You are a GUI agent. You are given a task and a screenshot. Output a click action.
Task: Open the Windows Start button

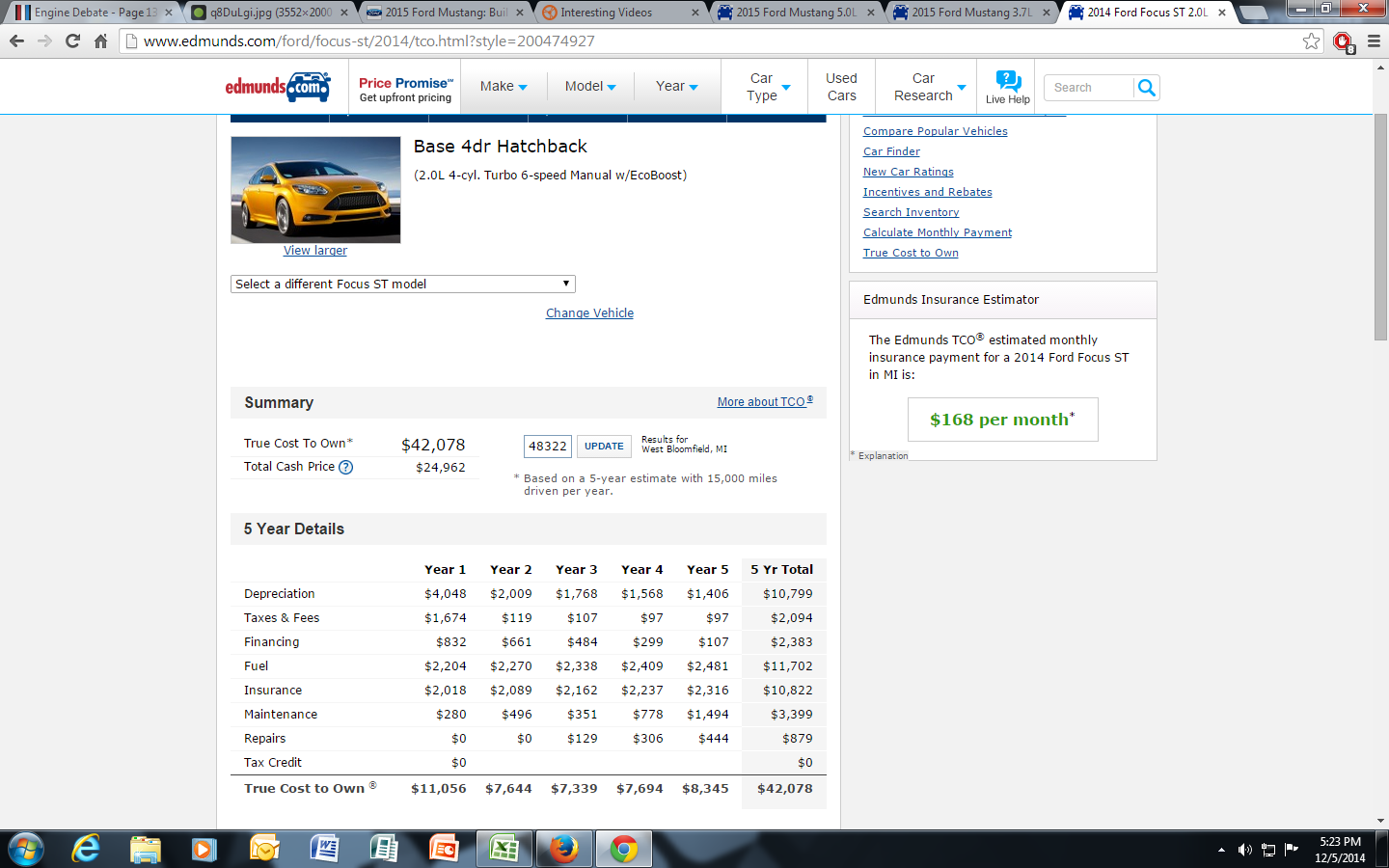(x=26, y=849)
